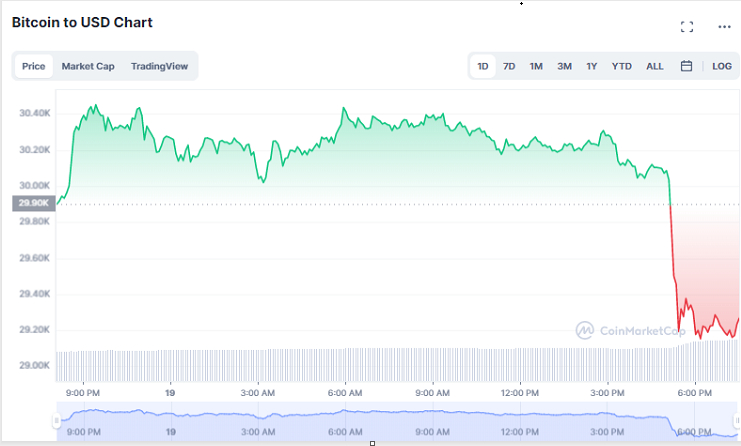Click the fullscreen expand icon

tap(686, 27)
